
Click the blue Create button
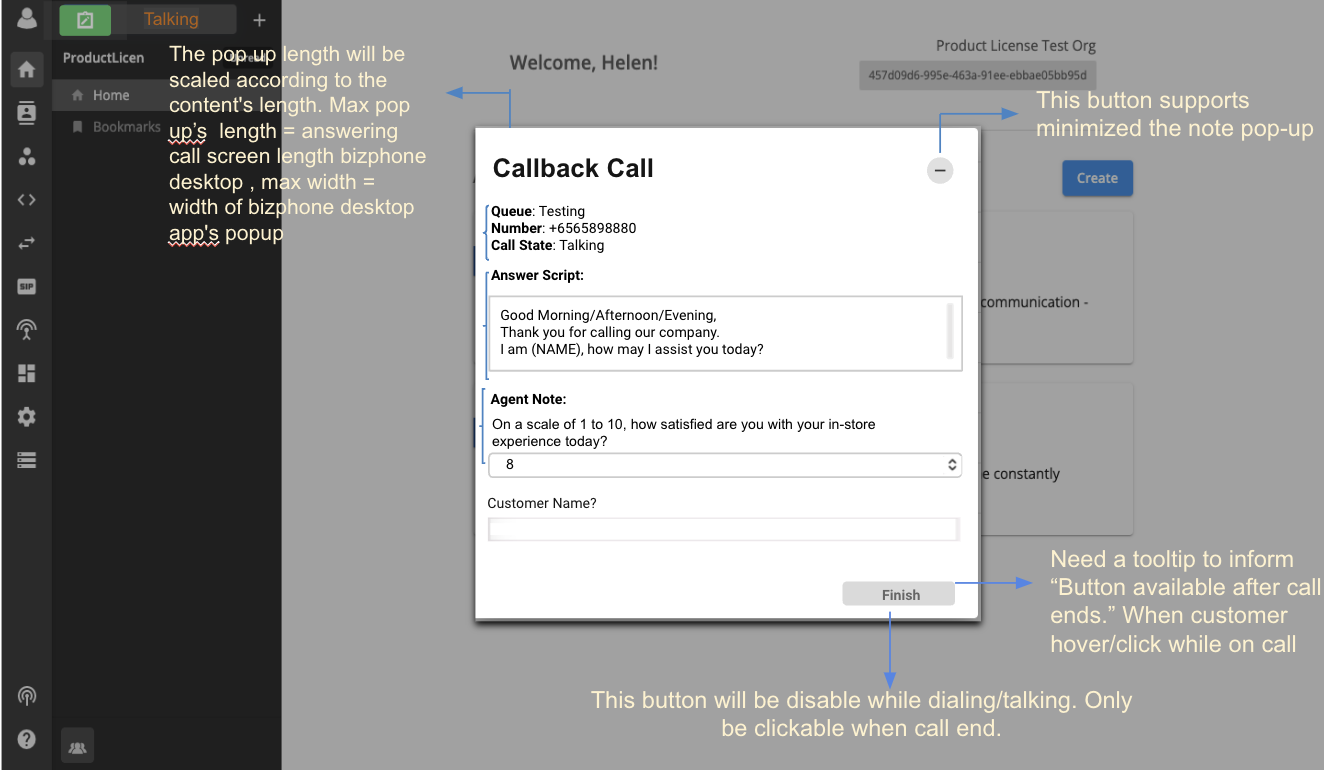[x=1097, y=178]
